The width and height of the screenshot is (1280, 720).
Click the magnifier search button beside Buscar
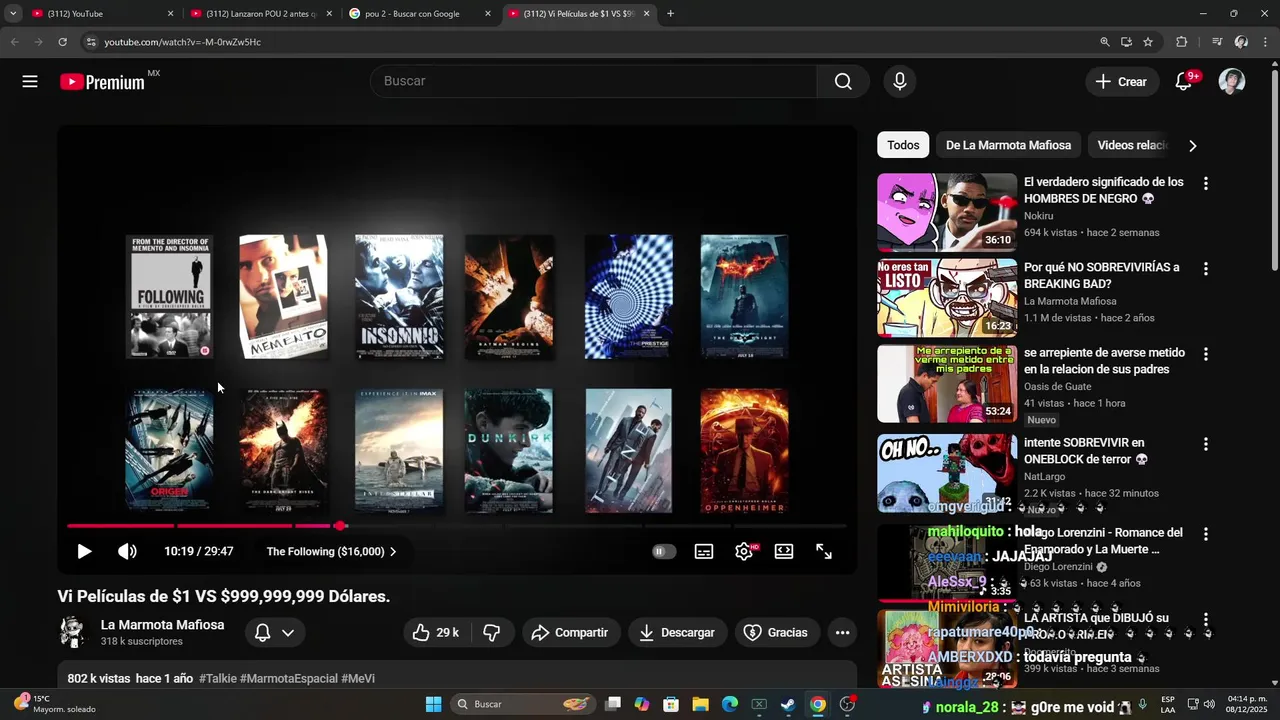[843, 81]
